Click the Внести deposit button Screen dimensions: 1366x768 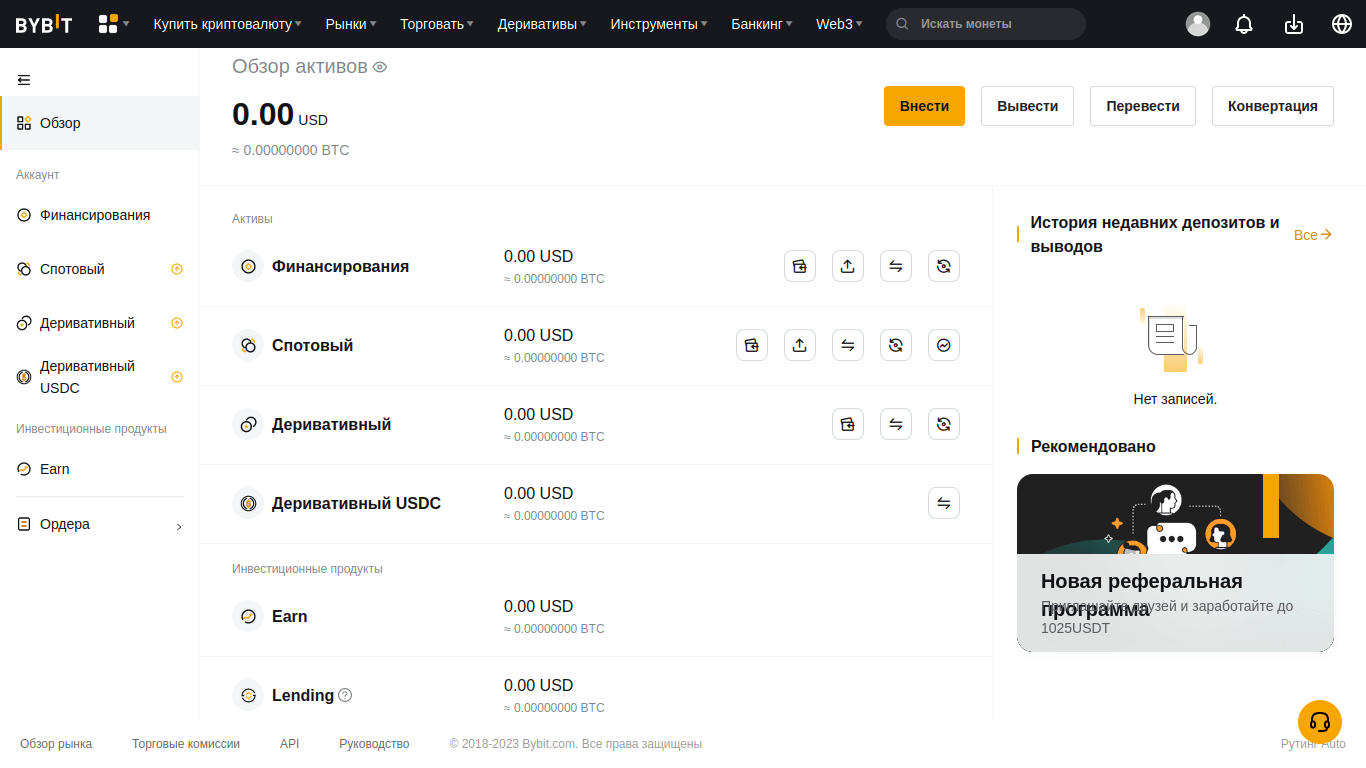(x=923, y=106)
